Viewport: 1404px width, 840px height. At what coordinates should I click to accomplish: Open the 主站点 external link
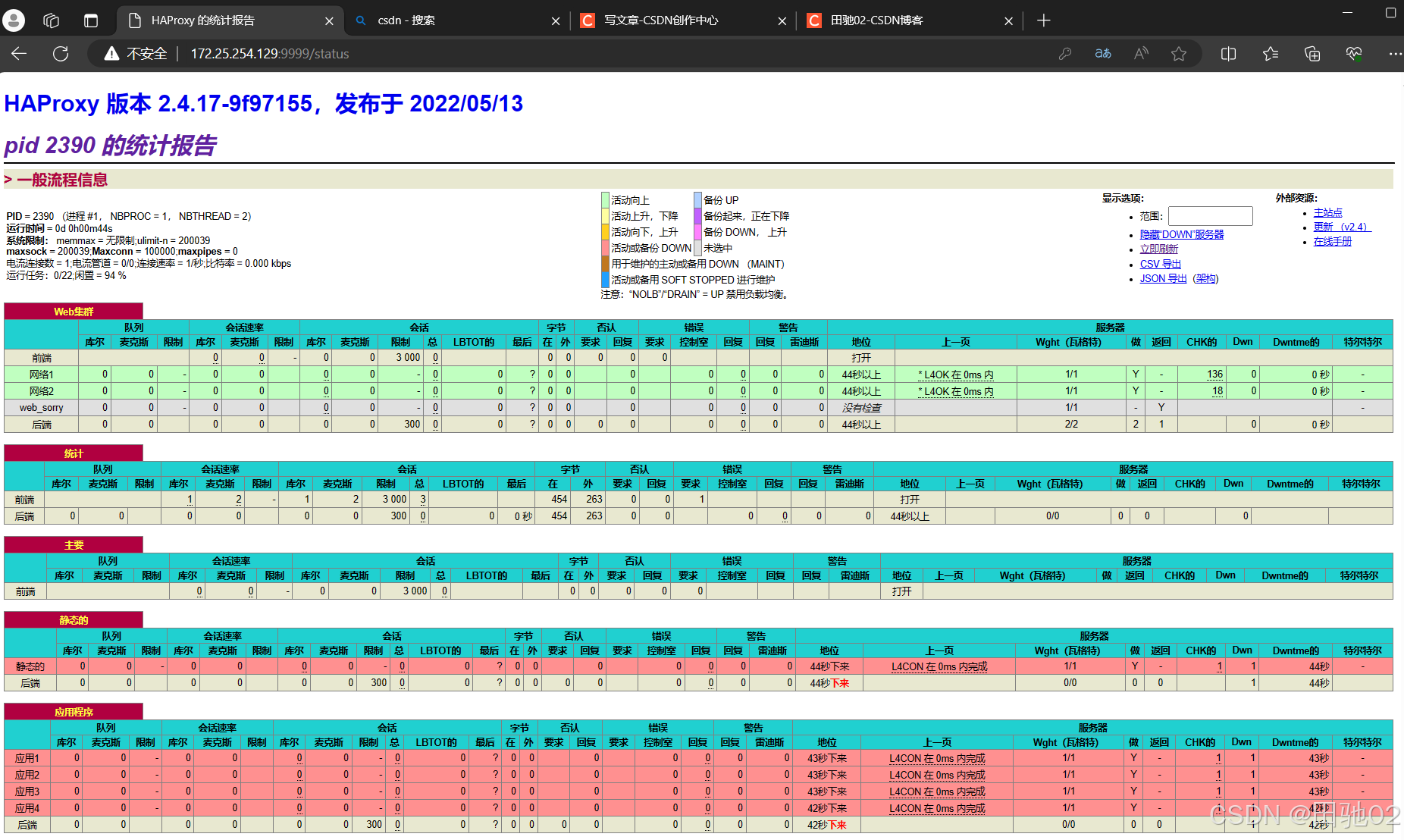pos(1327,212)
